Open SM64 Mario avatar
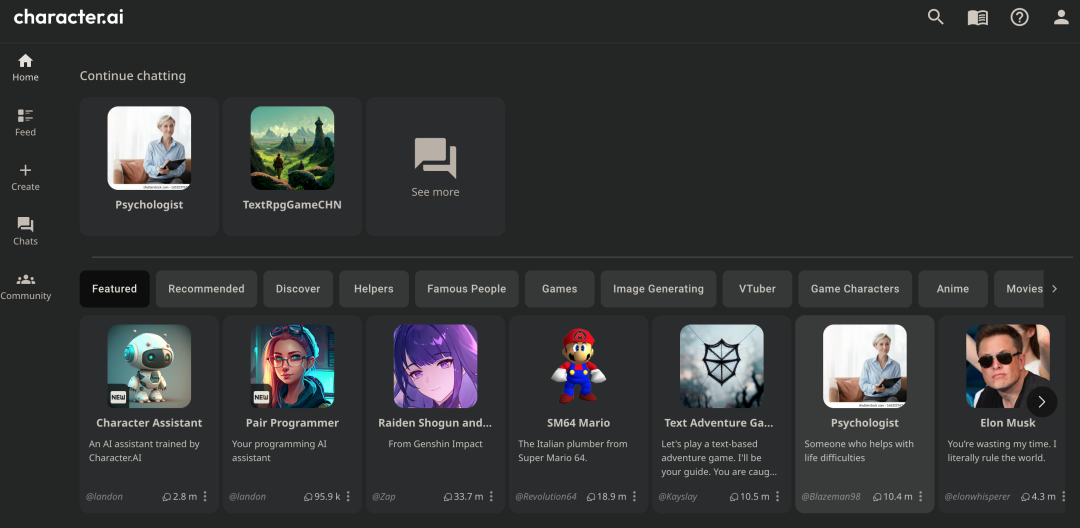This screenshot has height=528, width=1080. (579, 366)
